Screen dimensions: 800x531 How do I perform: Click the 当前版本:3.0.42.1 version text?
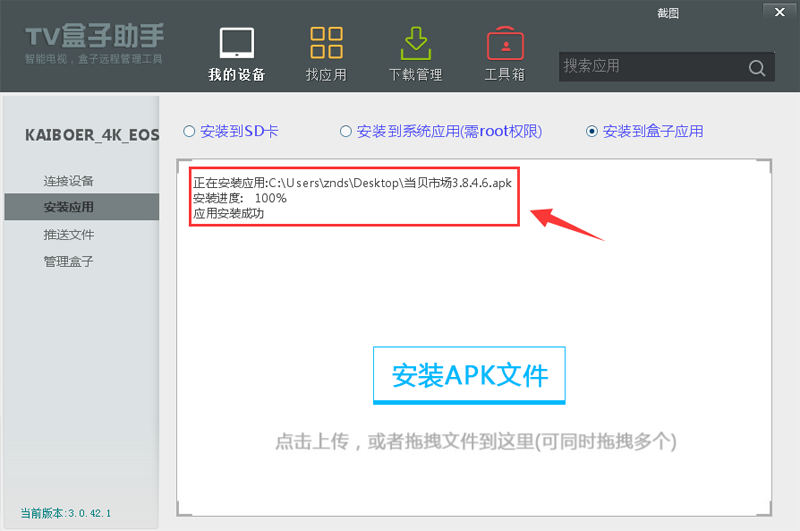point(66,513)
